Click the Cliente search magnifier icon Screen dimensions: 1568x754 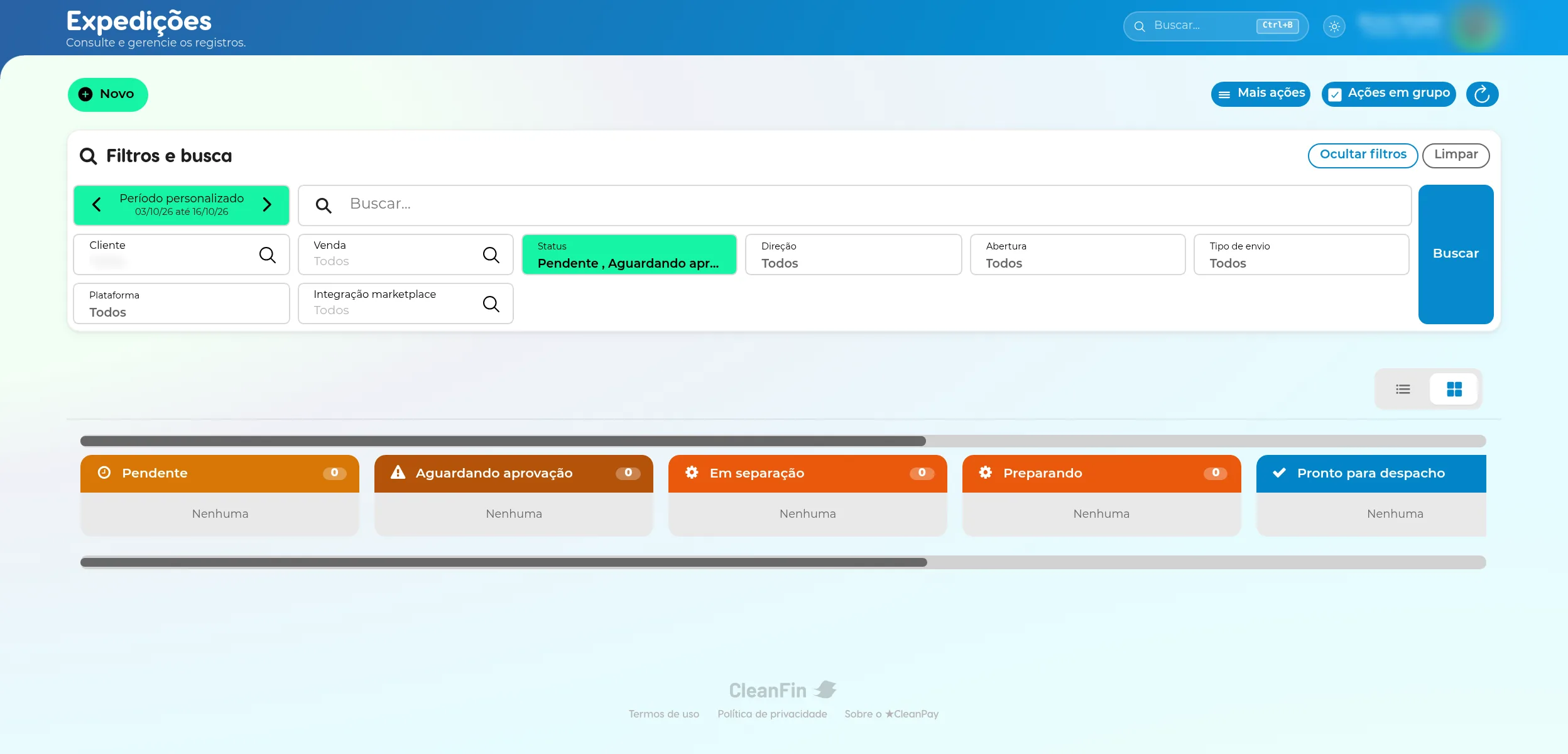[x=268, y=254]
